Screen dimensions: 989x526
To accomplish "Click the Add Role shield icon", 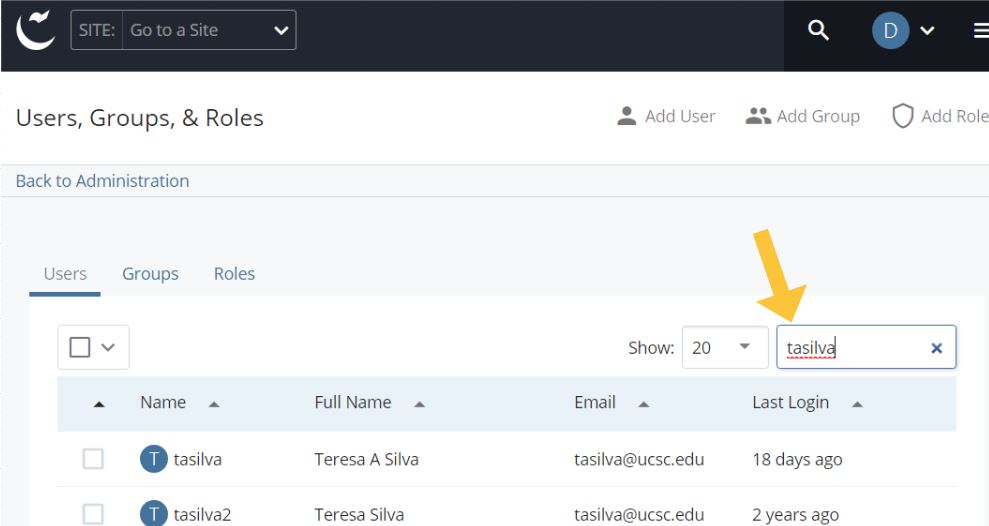I will pyautogui.click(x=903, y=116).
